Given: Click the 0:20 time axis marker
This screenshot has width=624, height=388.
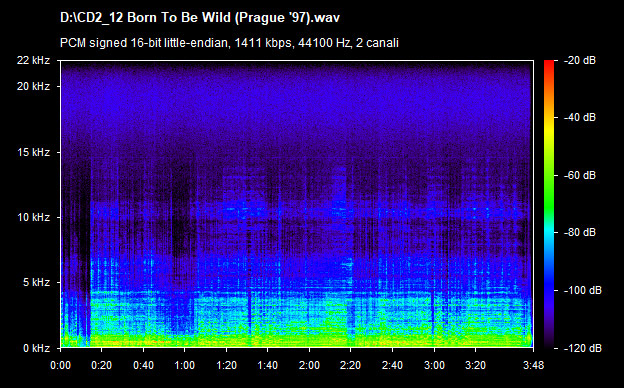Looking at the screenshot, I should click(101, 365).
